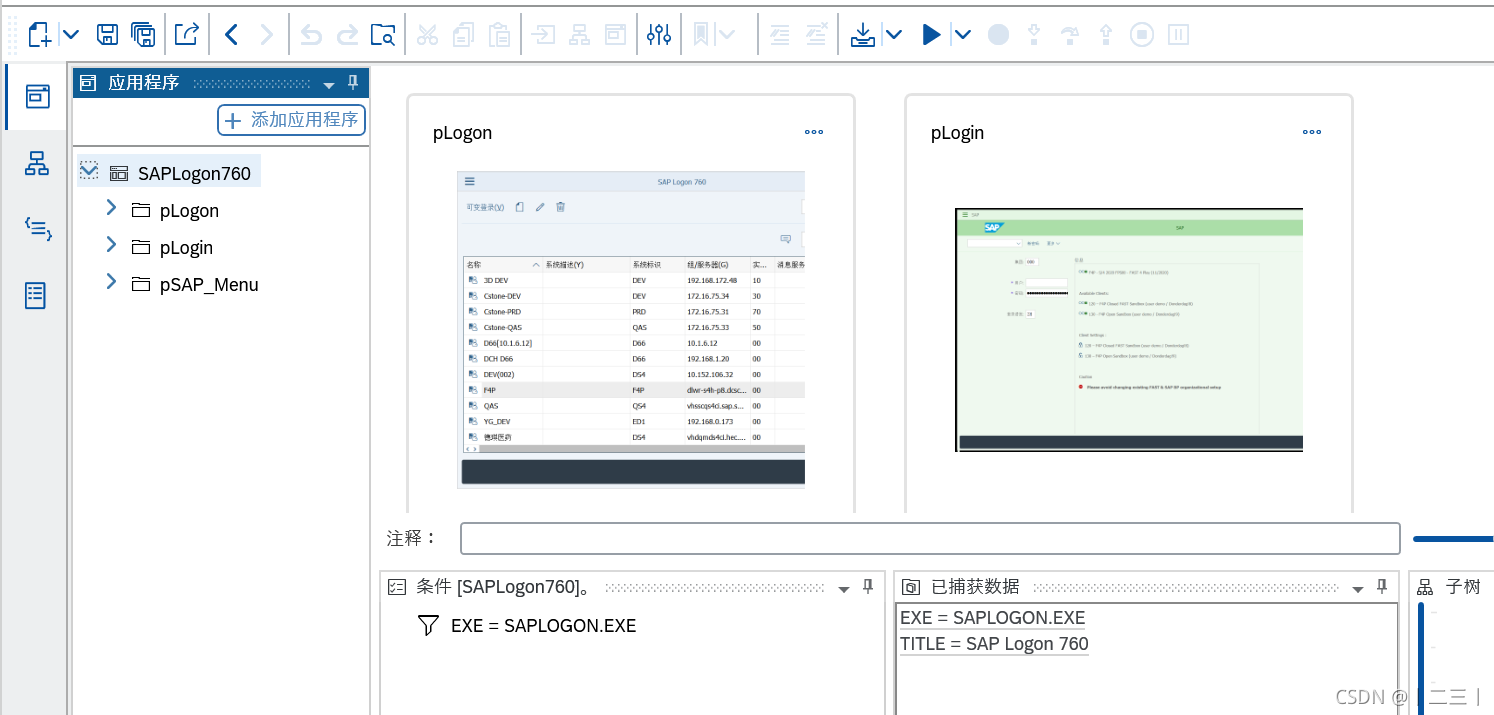Pin the 条件 panel
1494x715 pixels.
pos(868,587)
